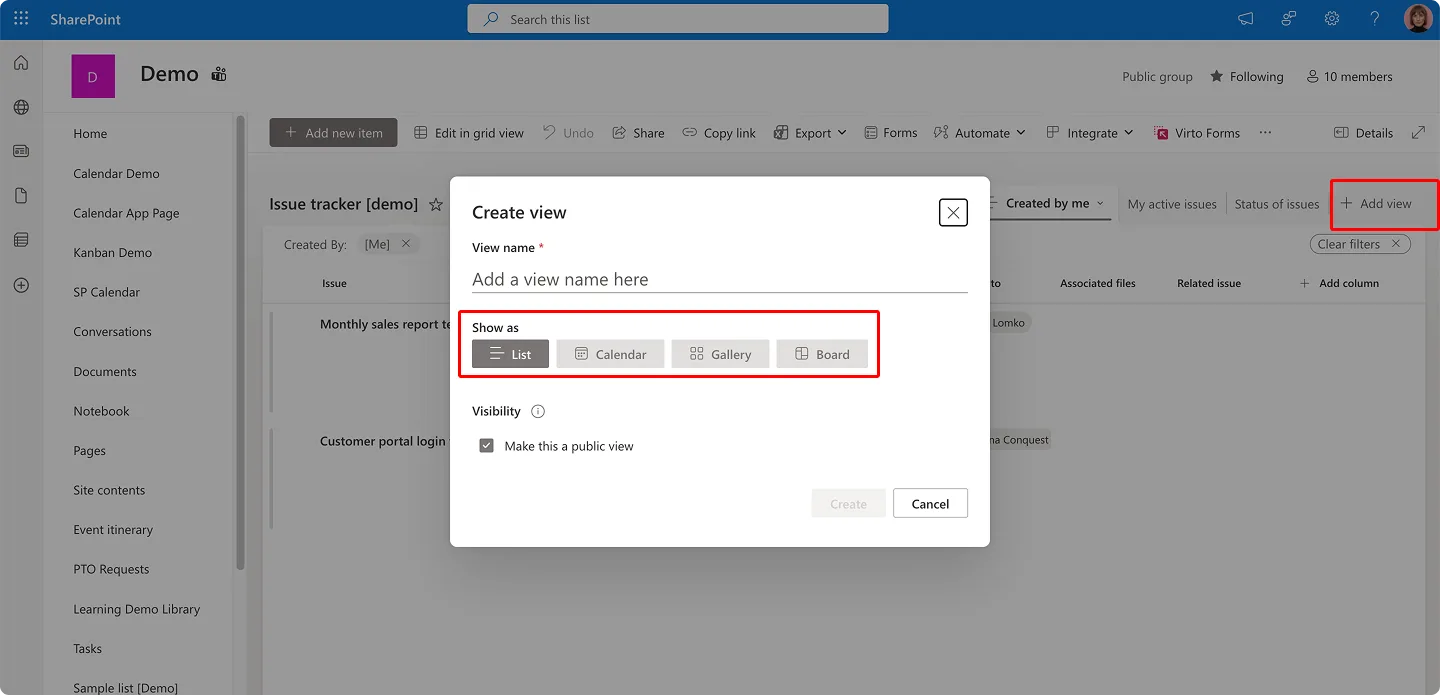Viewport: 1440px width, 695px height.
Task: Click the Visibility info icon in the dialog
Action: tap(537, 410)
